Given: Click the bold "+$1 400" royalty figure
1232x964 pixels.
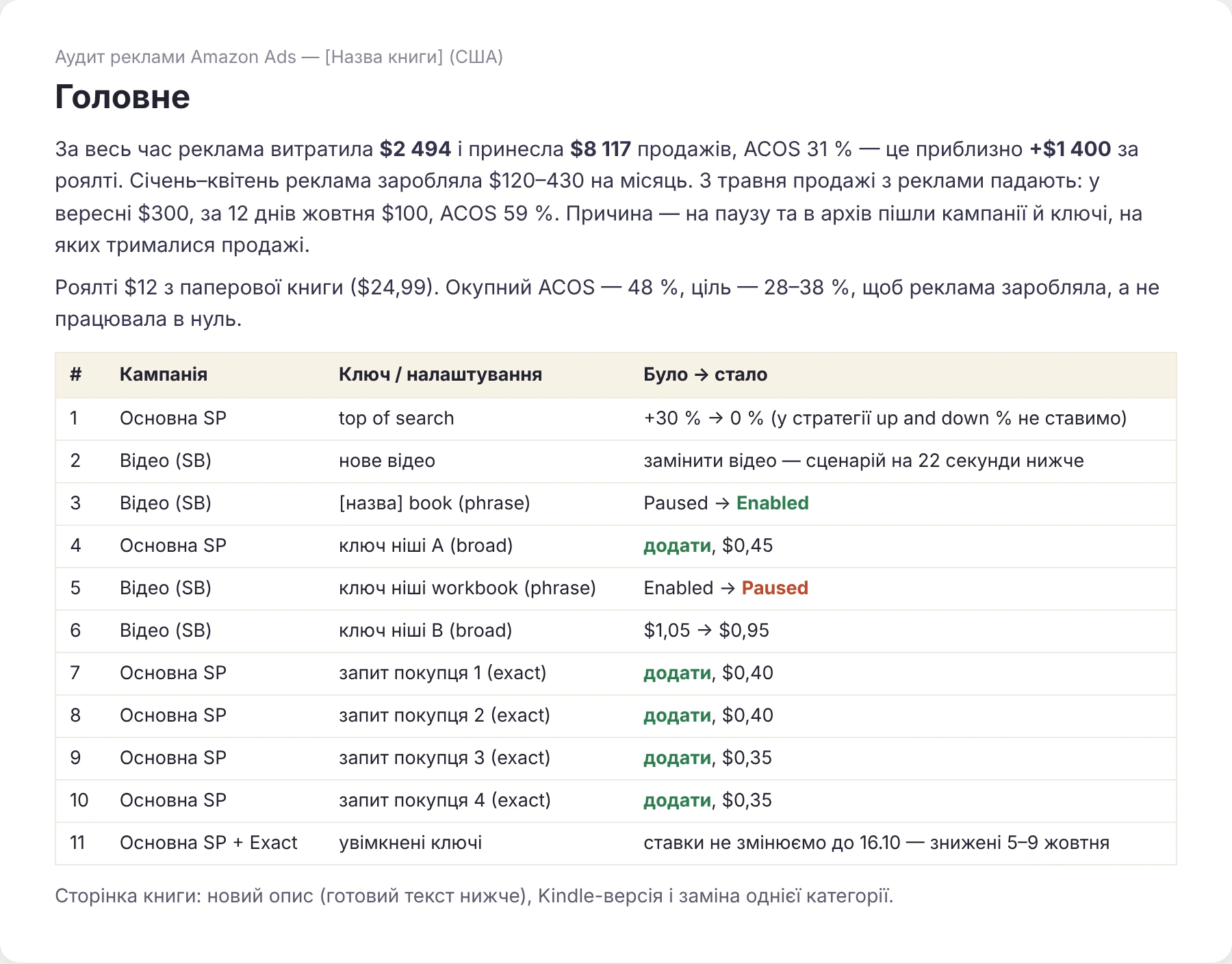Looking at the screenshot, I should pyautogui.click(x=1070, y=149).
